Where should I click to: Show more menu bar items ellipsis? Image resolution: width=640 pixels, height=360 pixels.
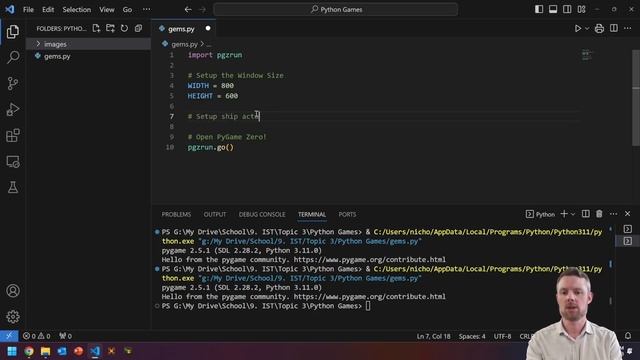point(147,9)
